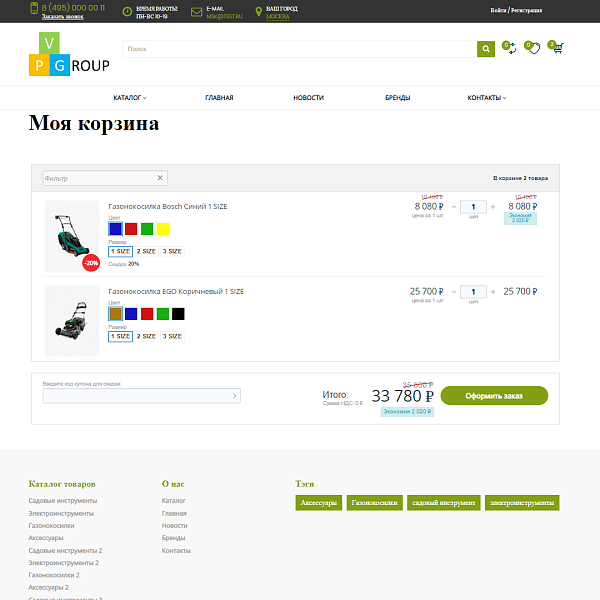This screenshot has height=600, width=600.
Task: Open the shopping cart icon in header
Action: pos(557,48)
